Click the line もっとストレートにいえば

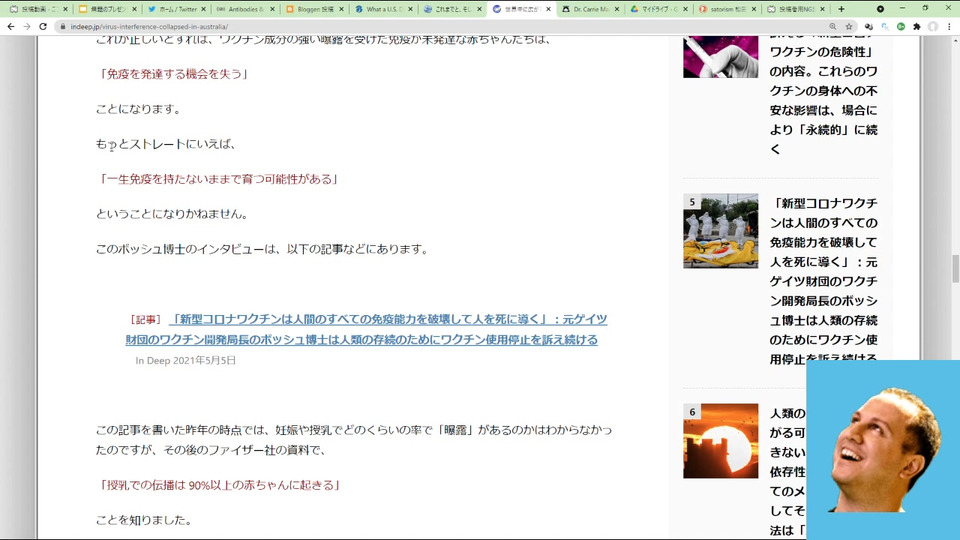click(165, 144)
